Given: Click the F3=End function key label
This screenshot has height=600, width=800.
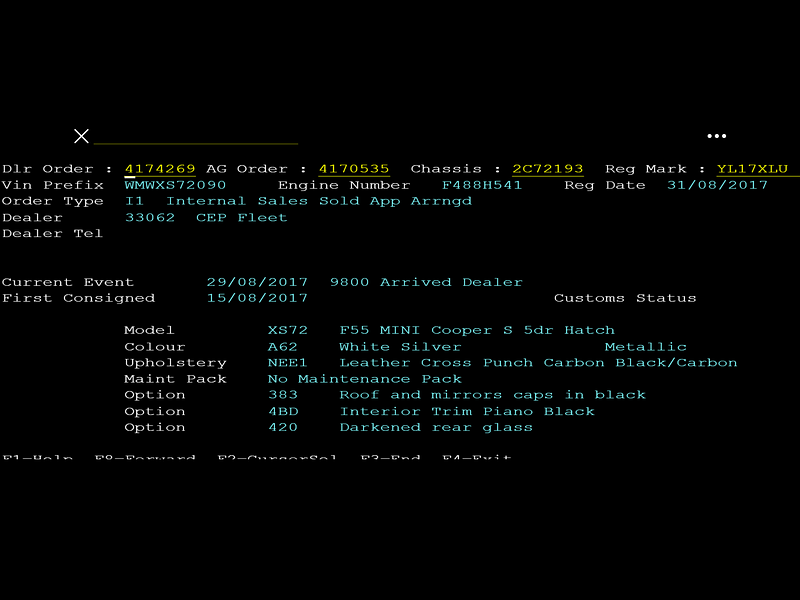Looking at the screenshot, I should coord(390,456).
